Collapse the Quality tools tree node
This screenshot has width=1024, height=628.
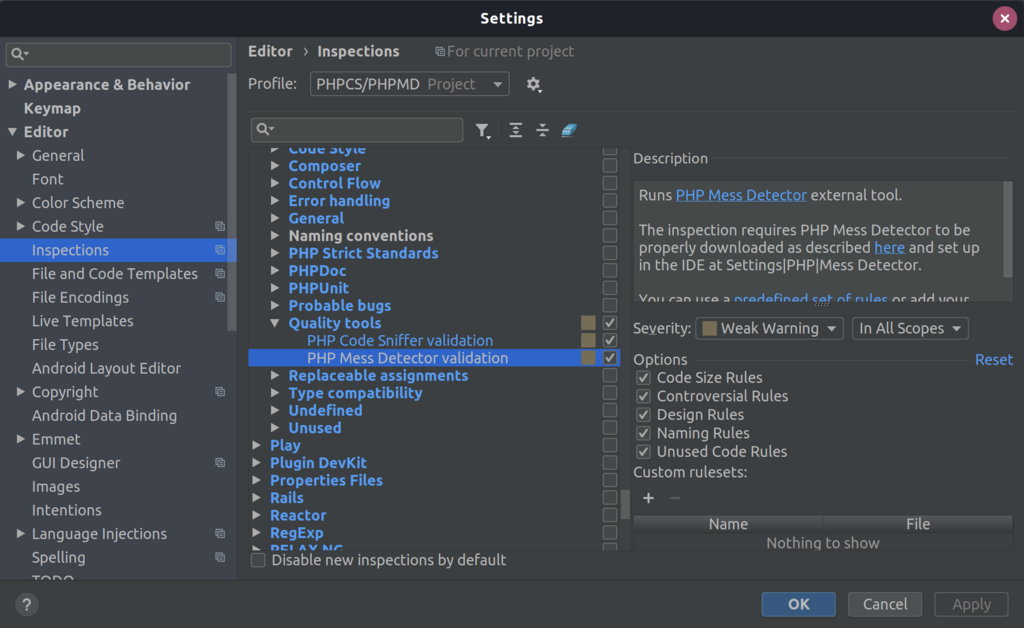275,323
